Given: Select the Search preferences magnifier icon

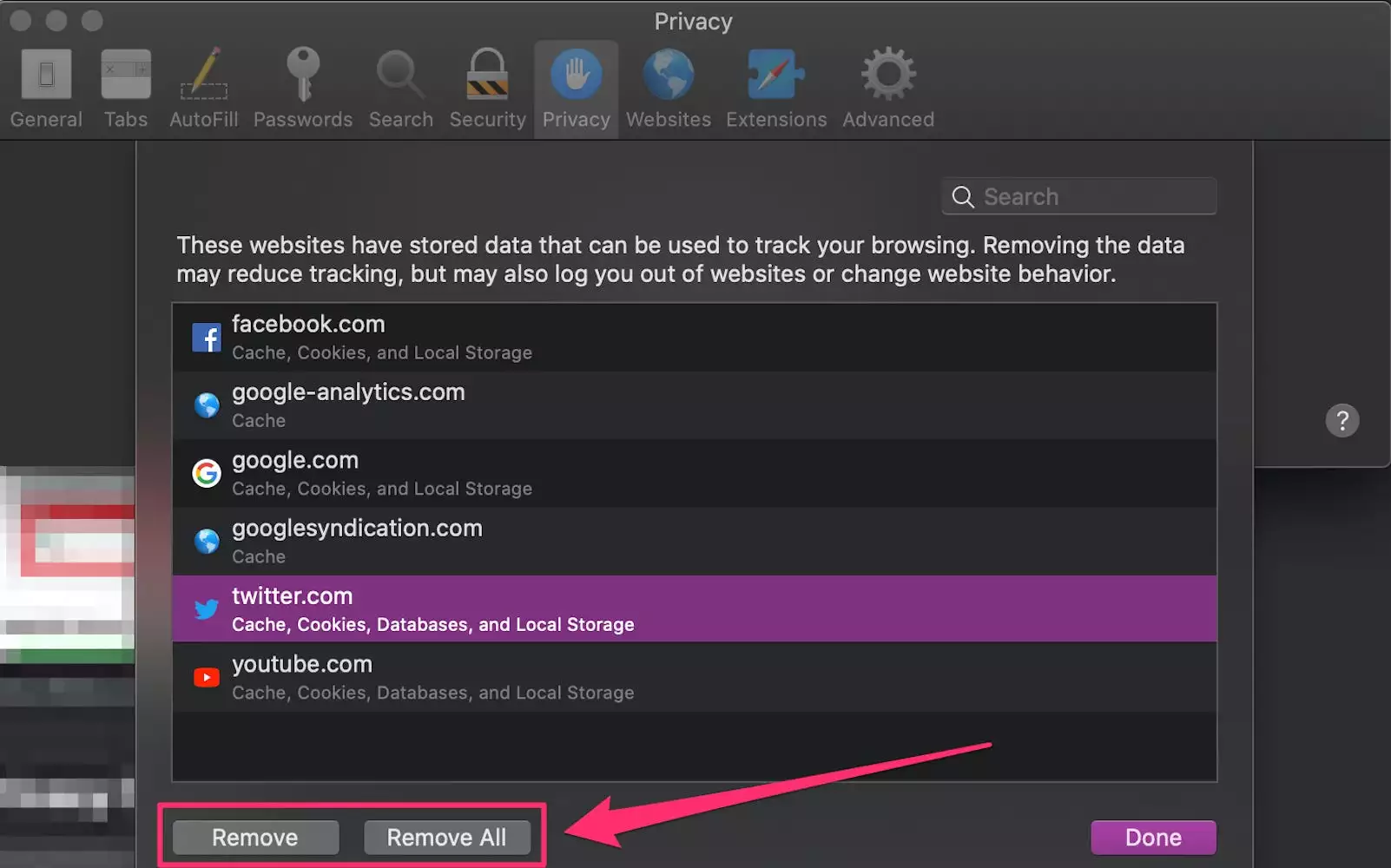Looking at the screenshot, I should (400, 89).
